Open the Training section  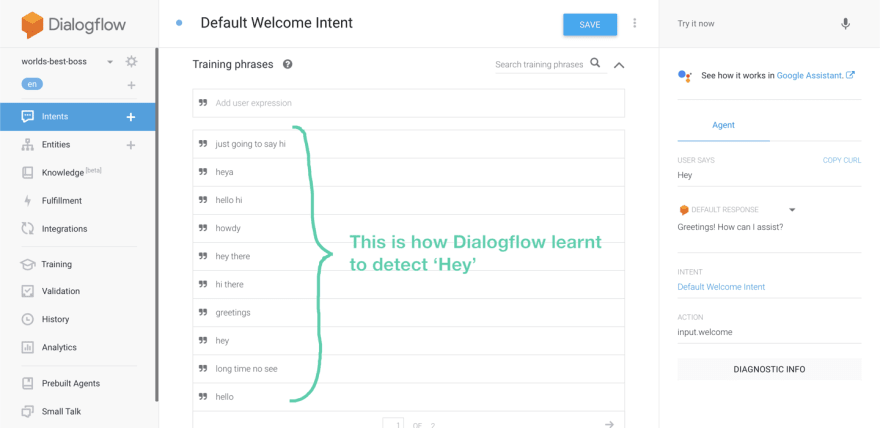[57, 264]
